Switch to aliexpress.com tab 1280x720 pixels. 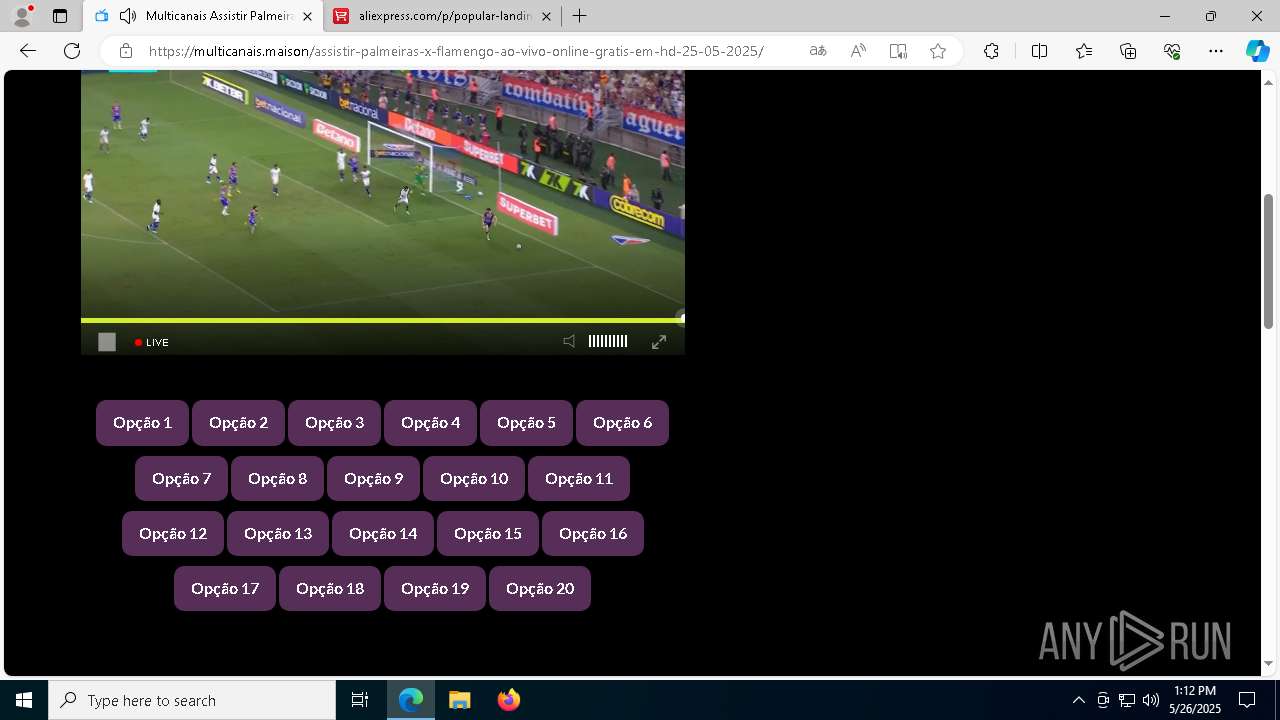point(444,16)
